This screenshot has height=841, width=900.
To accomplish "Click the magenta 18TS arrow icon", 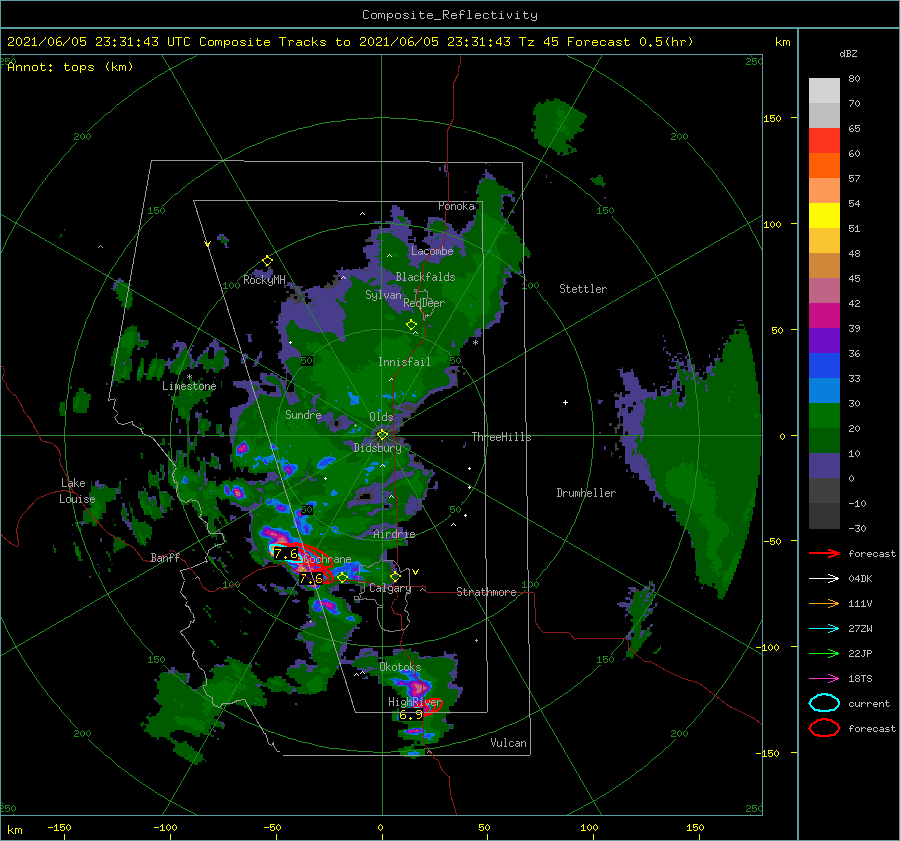I will point(824,679).
